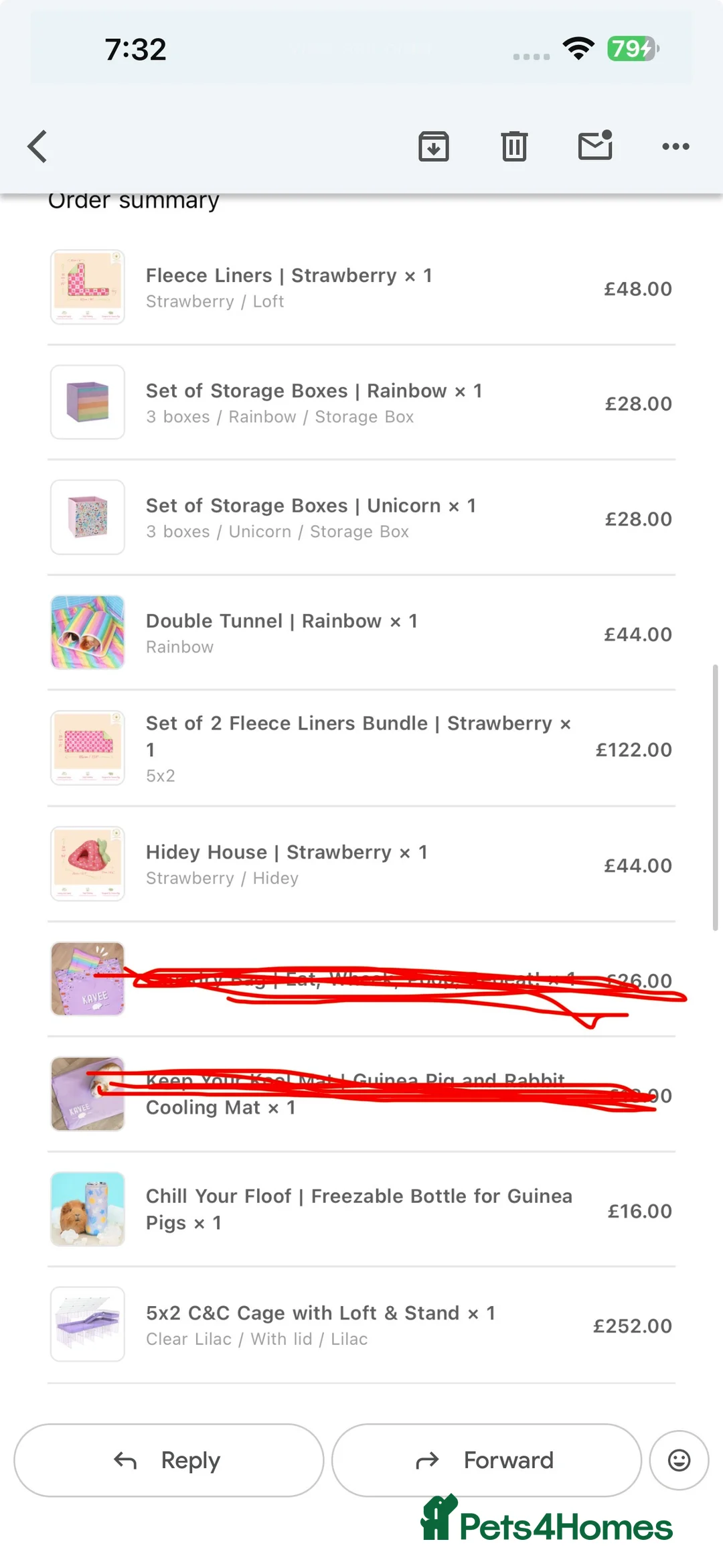
Task: Archive this email
Action: click(434, 146)
